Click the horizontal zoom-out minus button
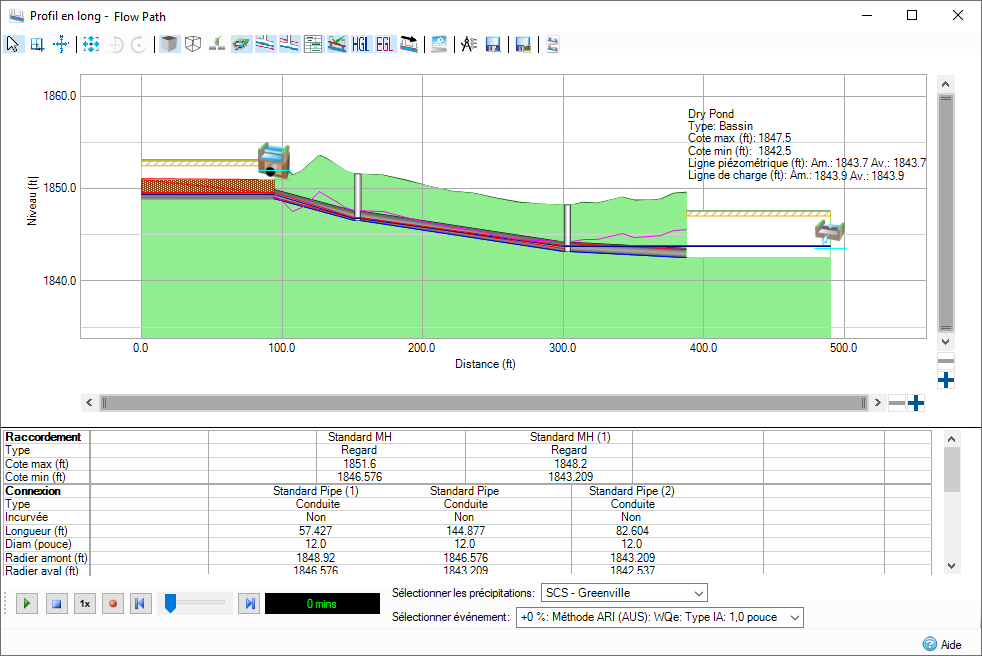This screenshot has width=982, height=656. click(897, 403)
